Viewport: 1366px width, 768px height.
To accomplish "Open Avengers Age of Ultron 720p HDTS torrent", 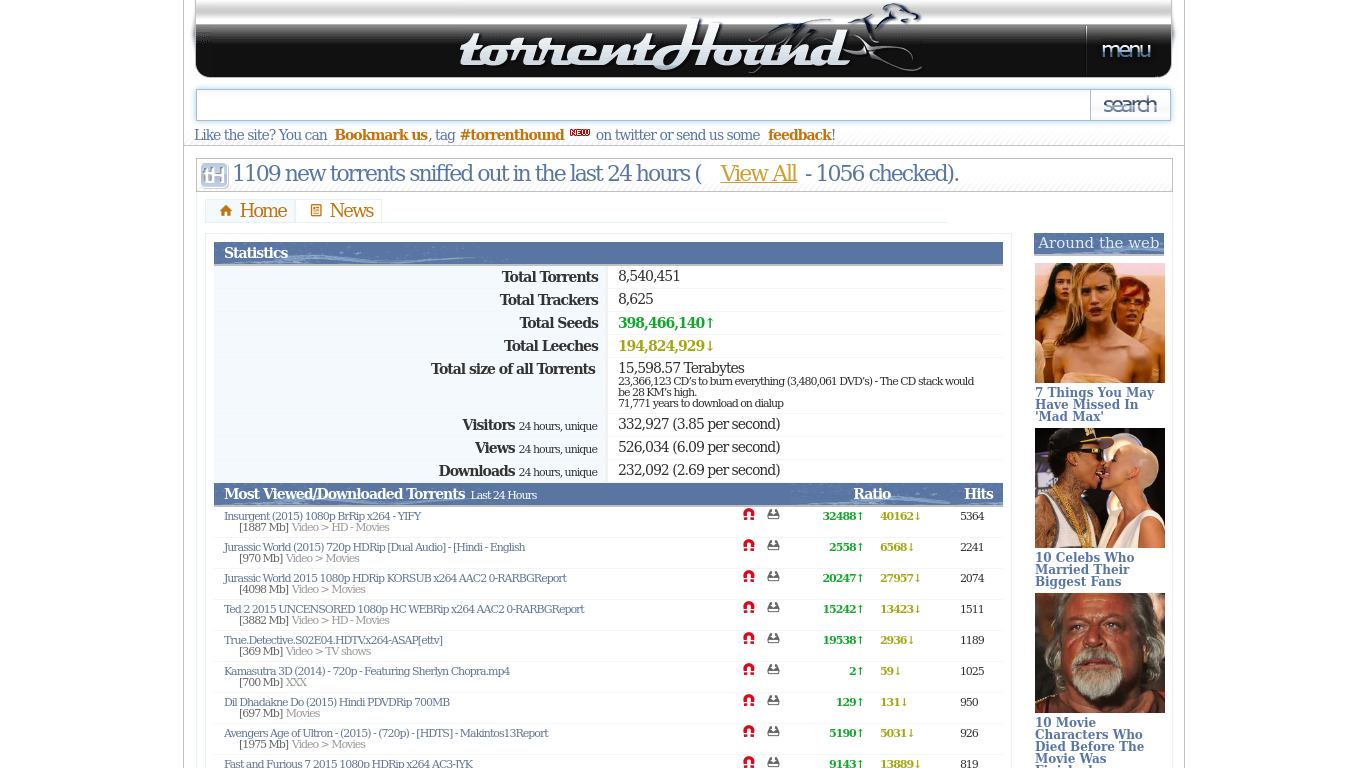I will (386, 733).
